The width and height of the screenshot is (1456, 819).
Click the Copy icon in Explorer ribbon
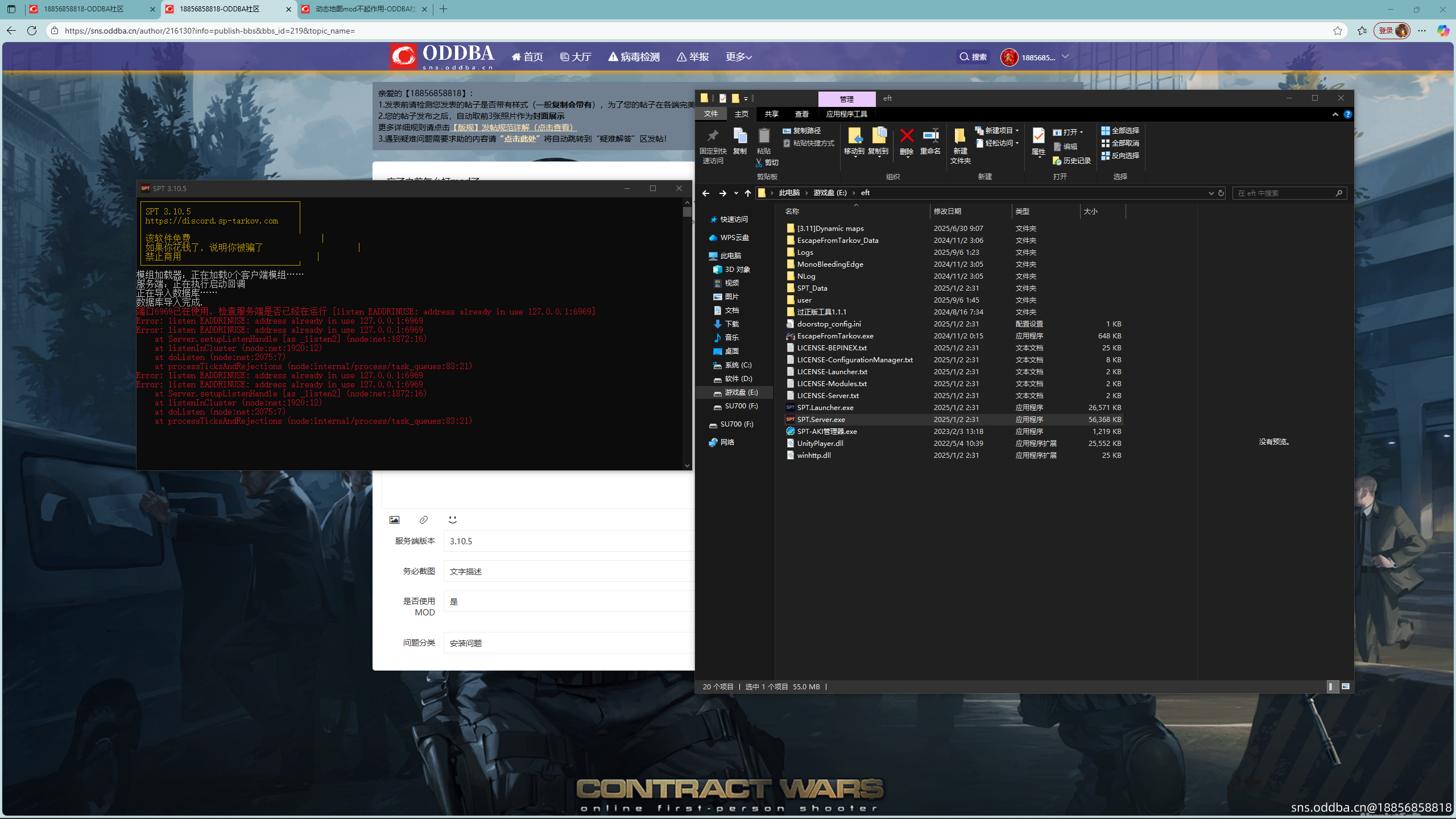(x=739, y=136)
